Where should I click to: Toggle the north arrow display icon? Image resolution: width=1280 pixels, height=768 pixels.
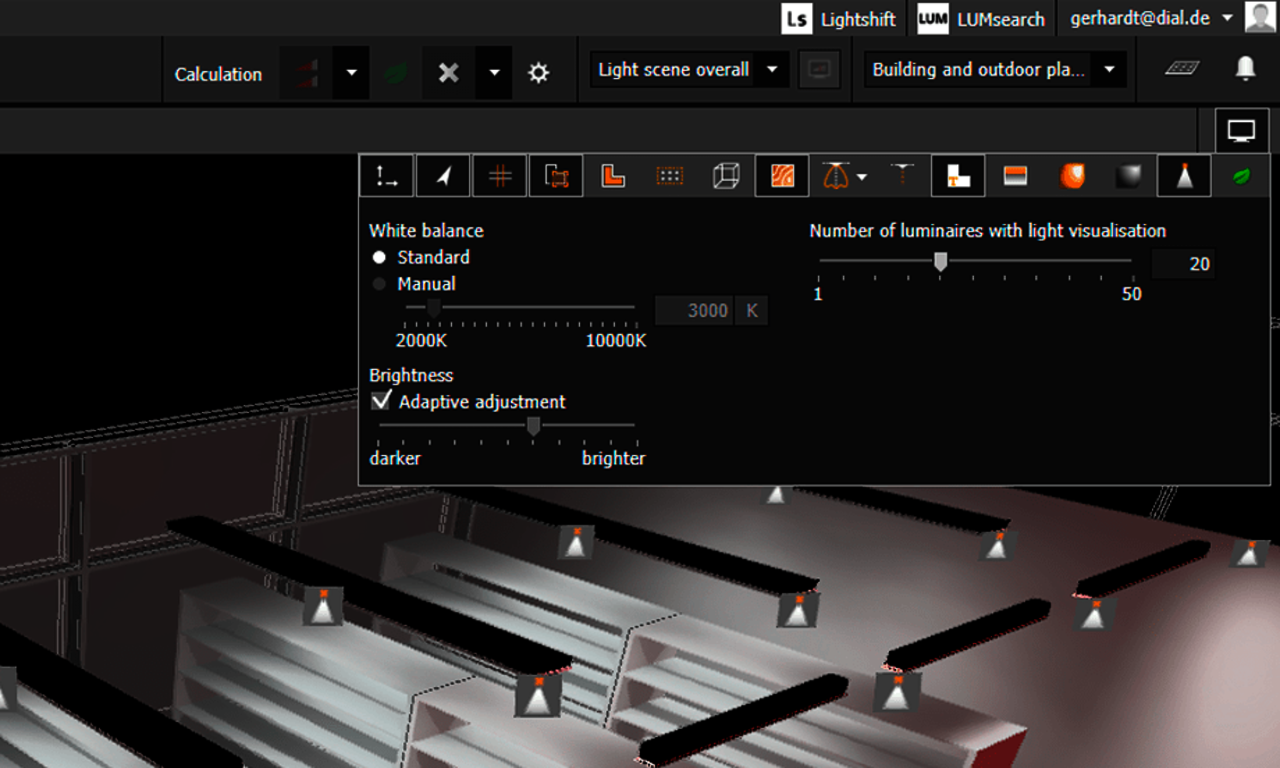444,177
